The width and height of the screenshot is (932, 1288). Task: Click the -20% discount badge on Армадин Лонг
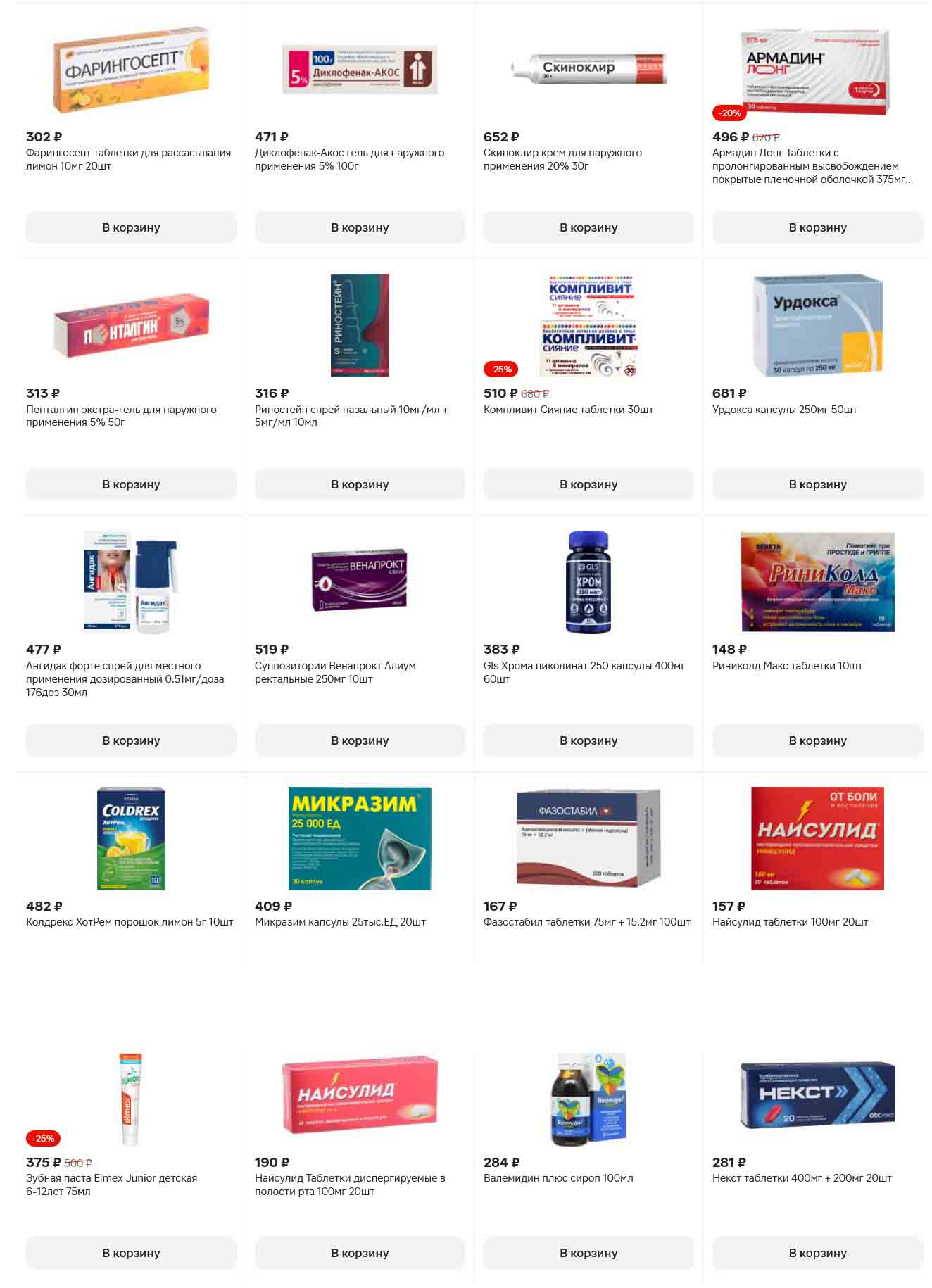click(x=730, y=113)
